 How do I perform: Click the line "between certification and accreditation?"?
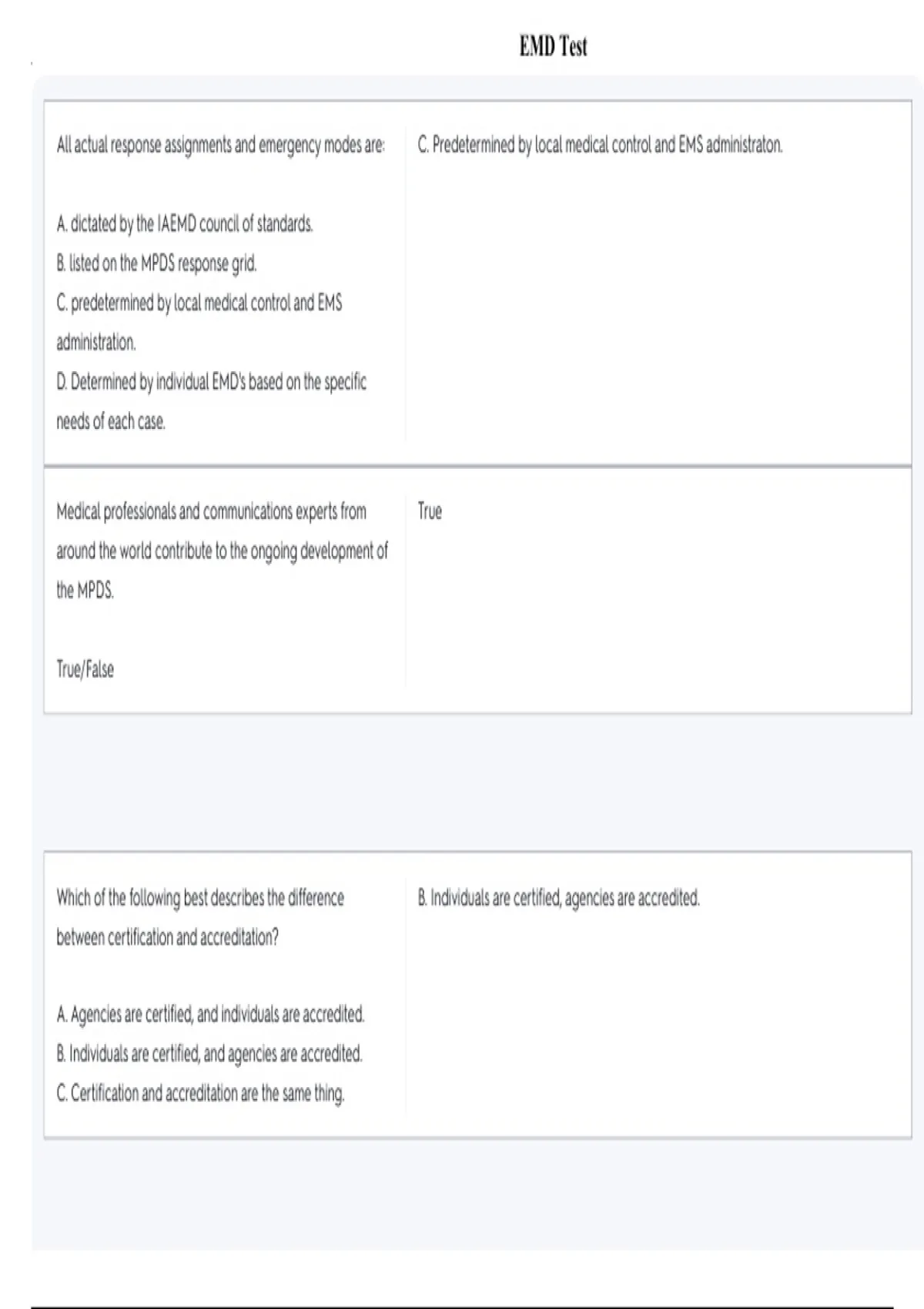pos(167,937)
